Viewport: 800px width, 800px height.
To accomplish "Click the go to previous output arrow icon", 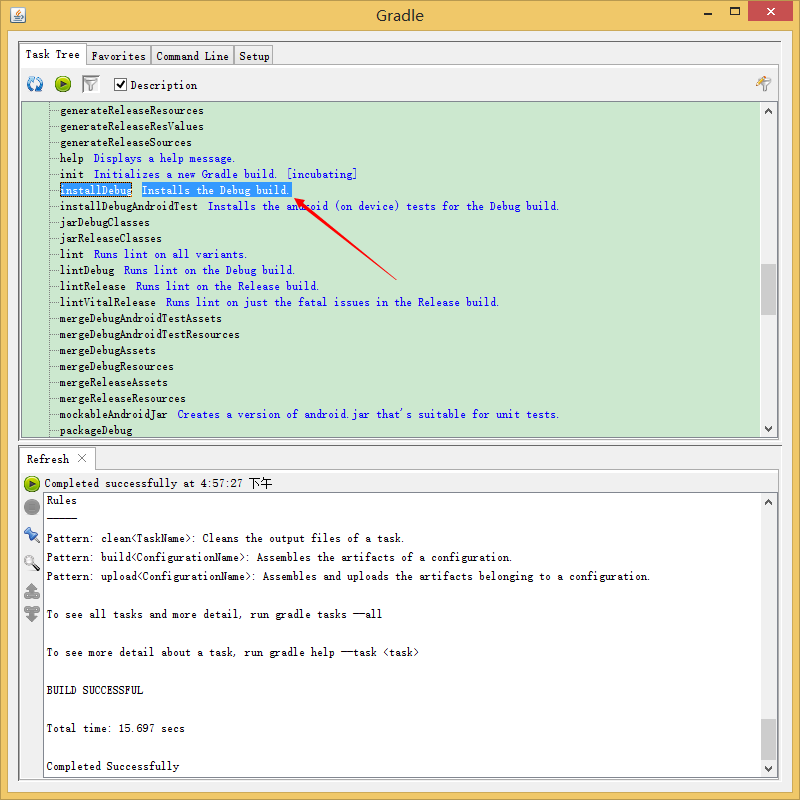I will [32, 591].
